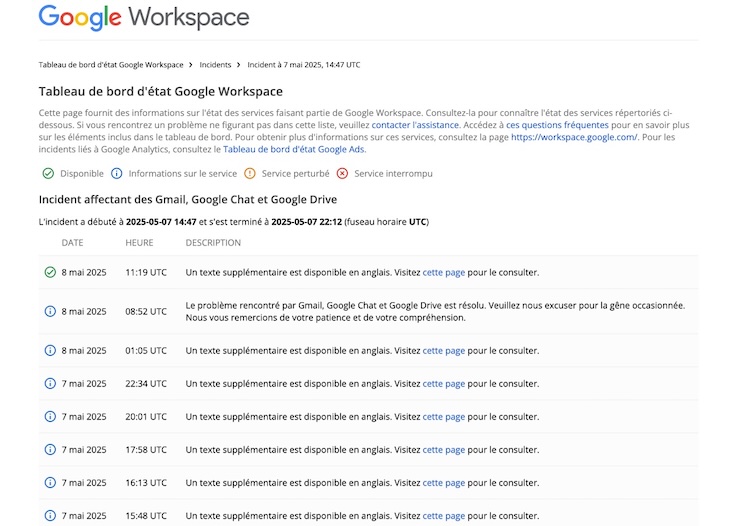Open the Tableau de bord breadcrumb link
750x526 pixels.
click(111, 65)
